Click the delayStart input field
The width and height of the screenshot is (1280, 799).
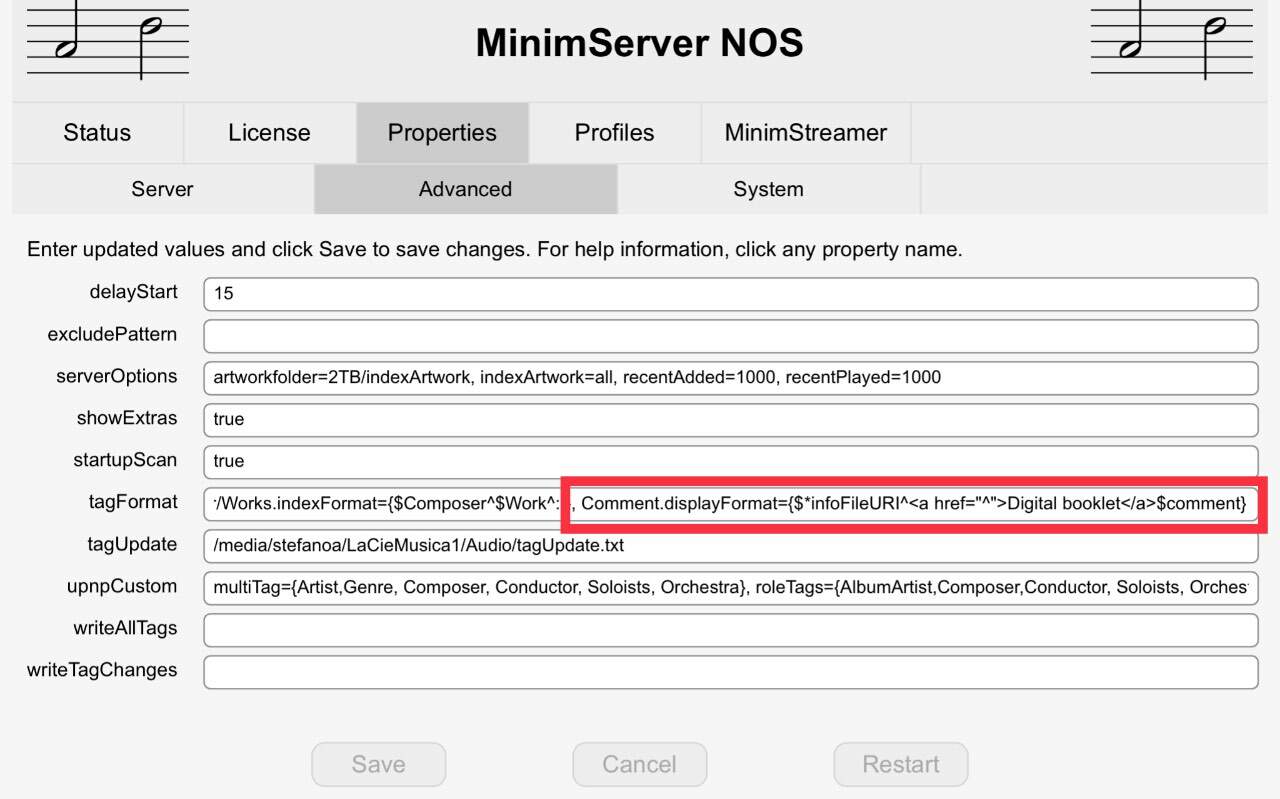pos(730,294)
